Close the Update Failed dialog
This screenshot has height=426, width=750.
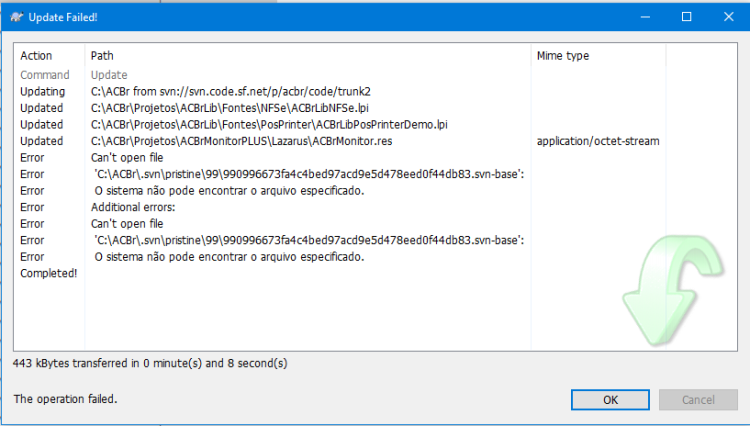tap(728, 17)
